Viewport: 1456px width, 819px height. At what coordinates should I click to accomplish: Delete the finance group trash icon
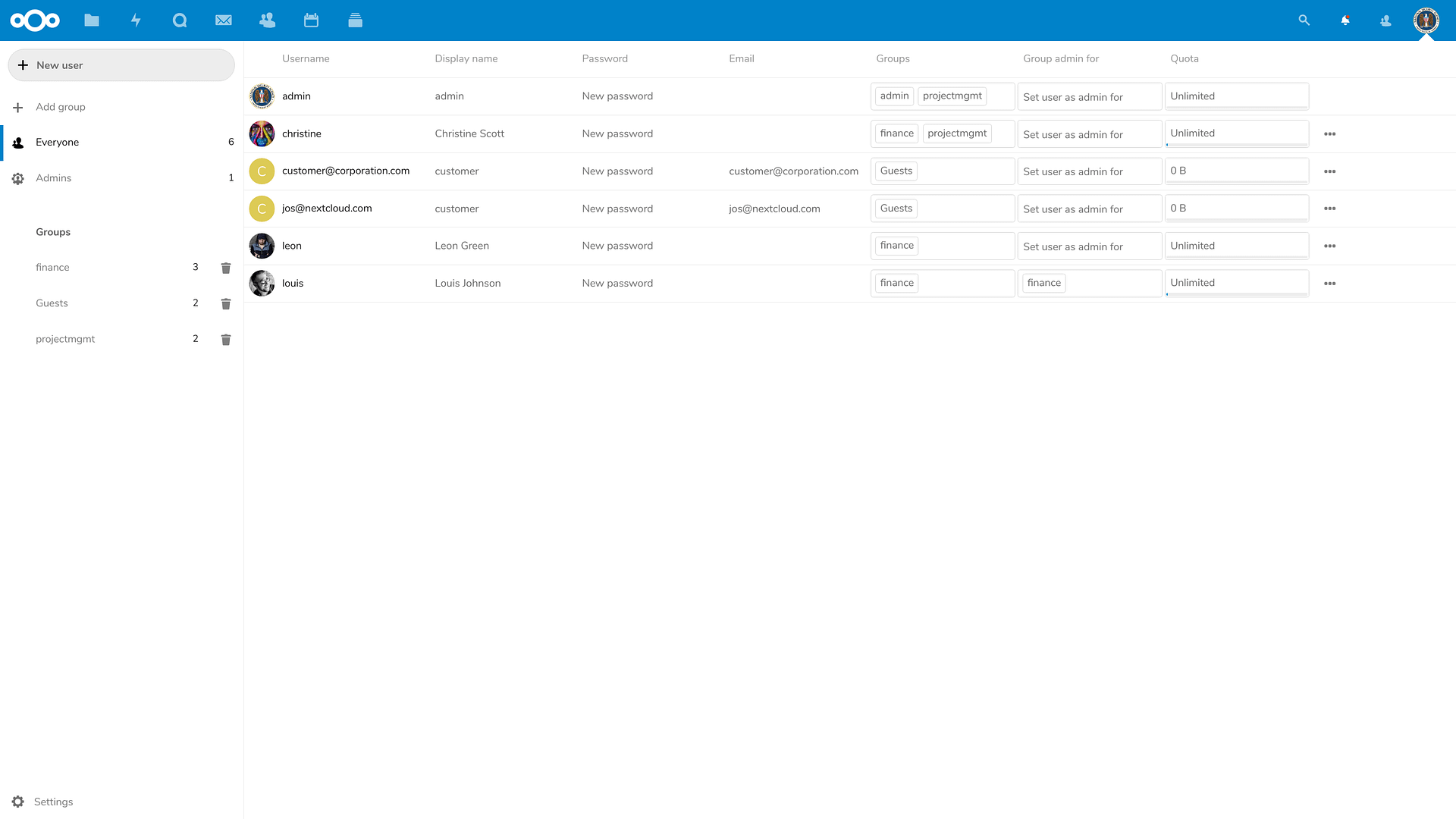(x=226, y=268)
